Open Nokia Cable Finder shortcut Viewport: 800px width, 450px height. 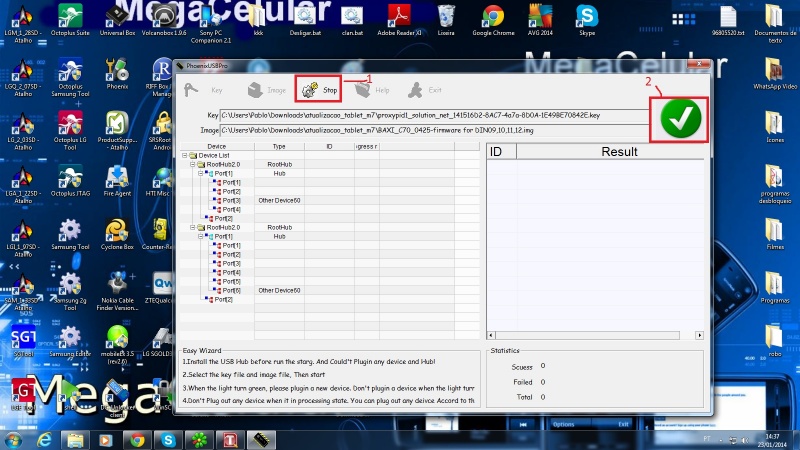click(x=117, y=291)
